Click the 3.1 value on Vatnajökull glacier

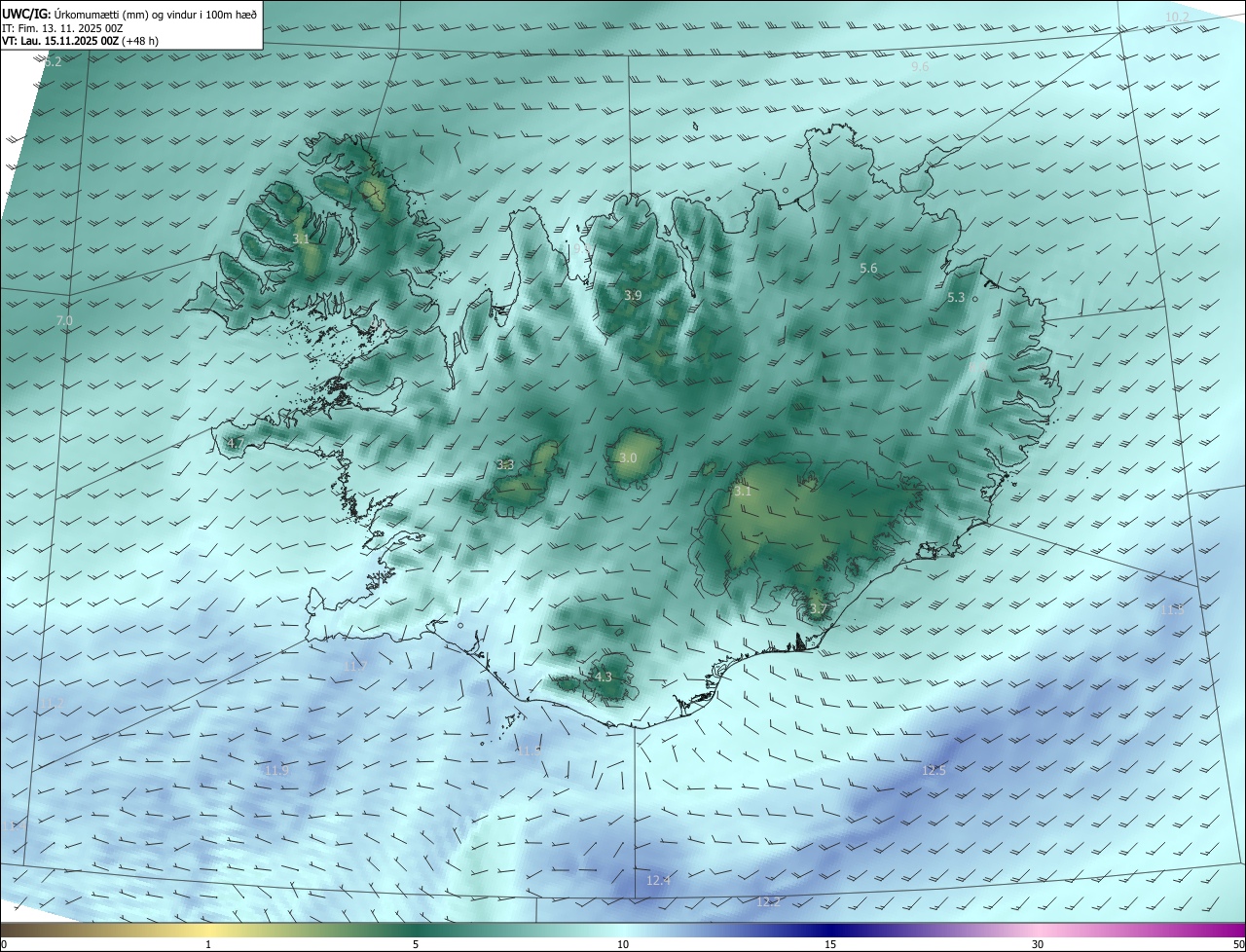pyautogui.click(x=743, y=492)
